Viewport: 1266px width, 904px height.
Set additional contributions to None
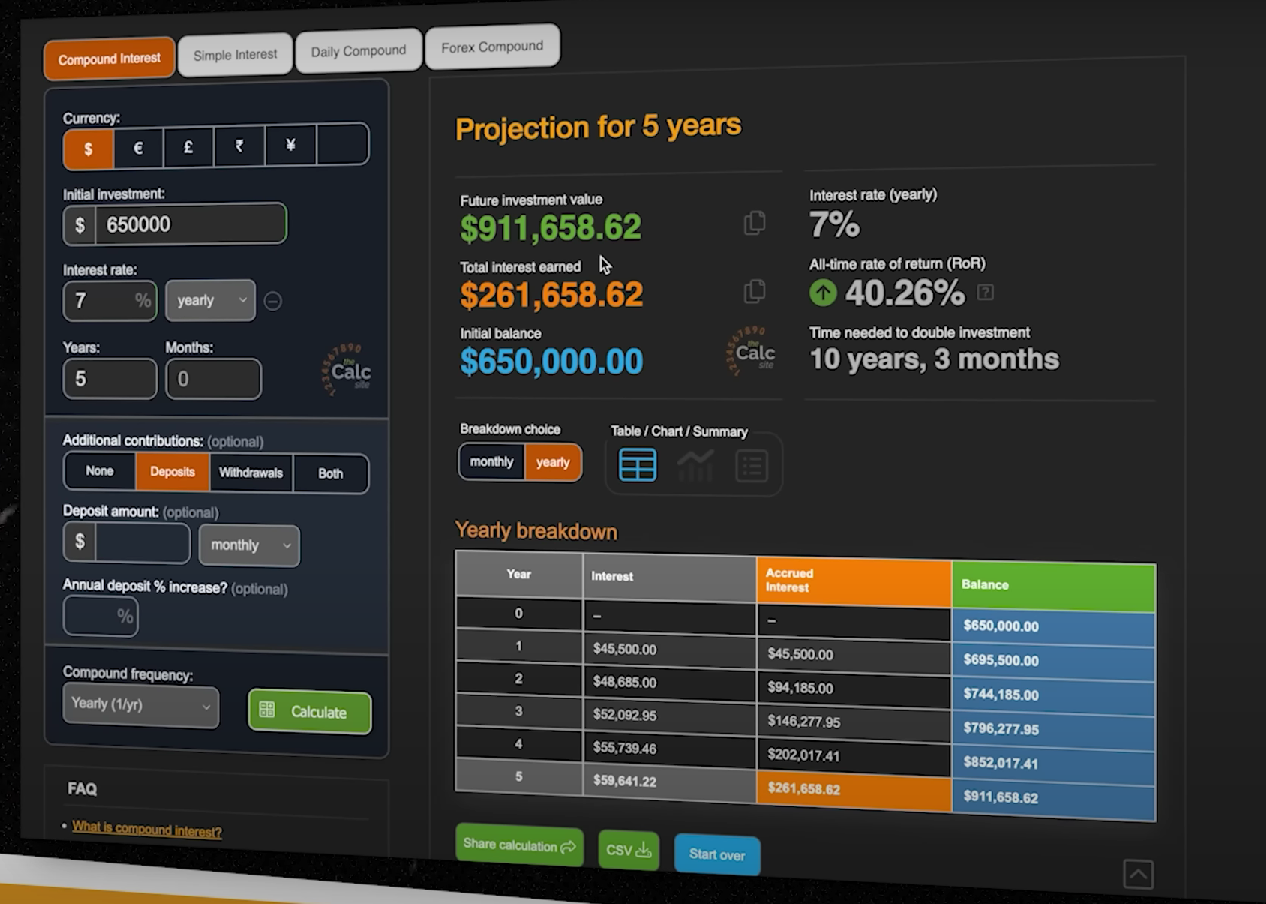click(x=100, y=471)
